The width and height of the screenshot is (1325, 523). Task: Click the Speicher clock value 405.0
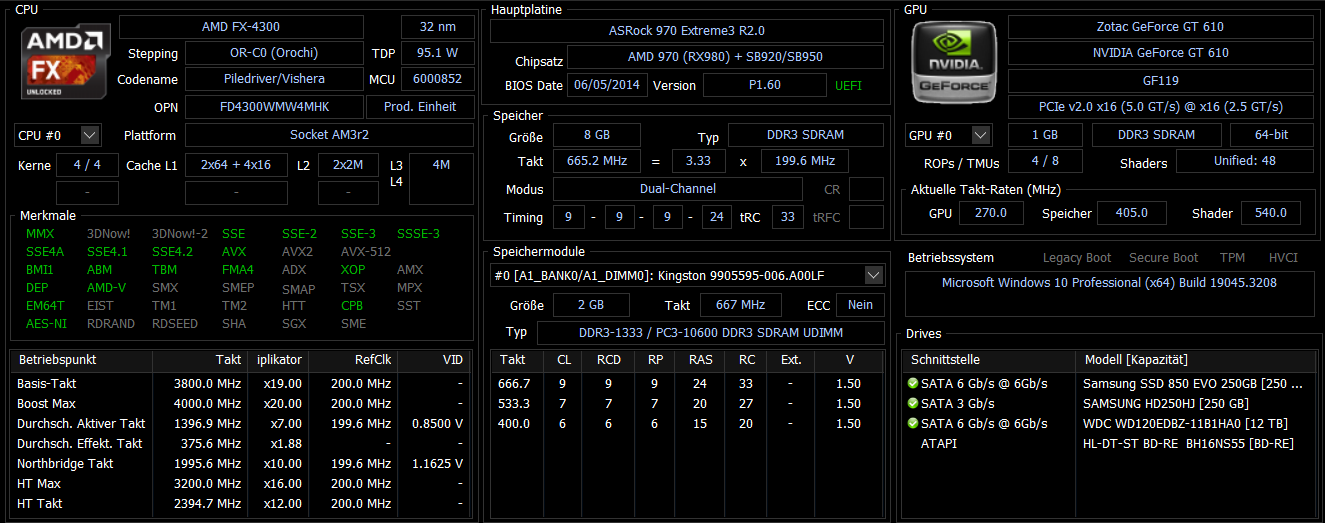(1132, 213)
